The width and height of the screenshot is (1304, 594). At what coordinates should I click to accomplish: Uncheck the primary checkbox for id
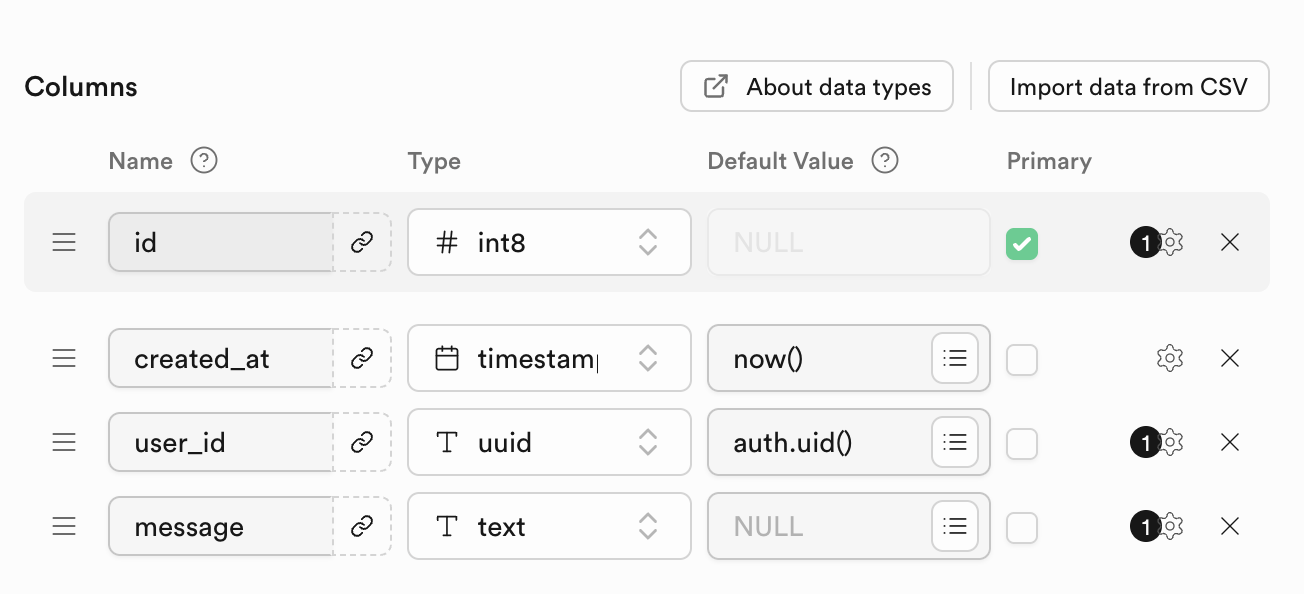pyautogui.click(x=1022, y=243)
